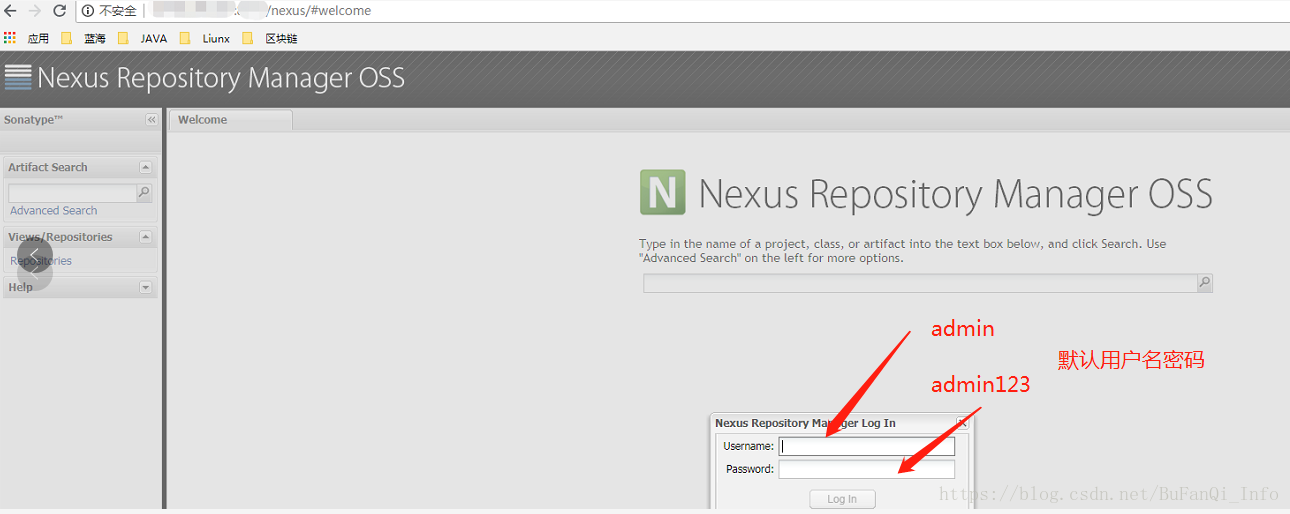Click the previous image carousel arrow
Viewport: 1290px width, 514px height.
[x=35, y=256]
